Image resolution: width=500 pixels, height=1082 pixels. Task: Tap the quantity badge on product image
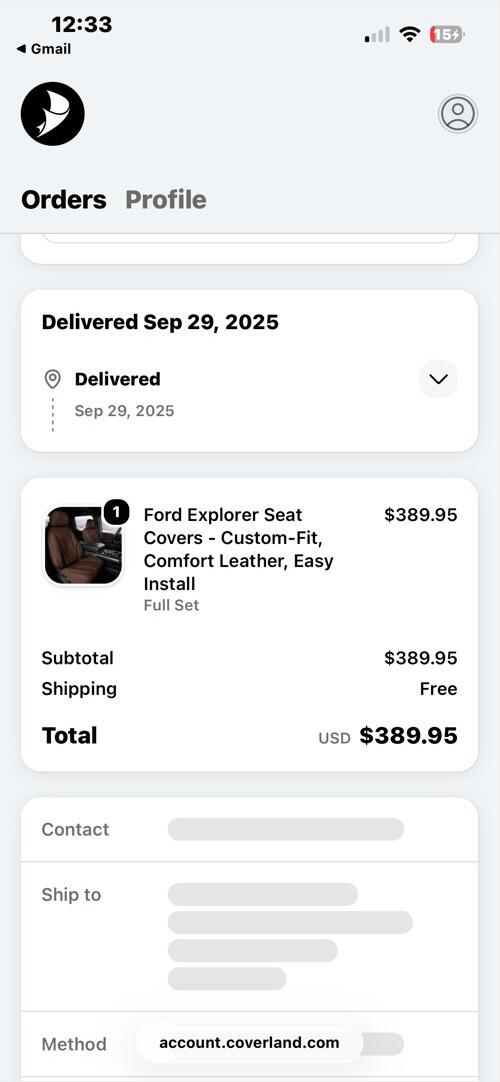point(117,513)
